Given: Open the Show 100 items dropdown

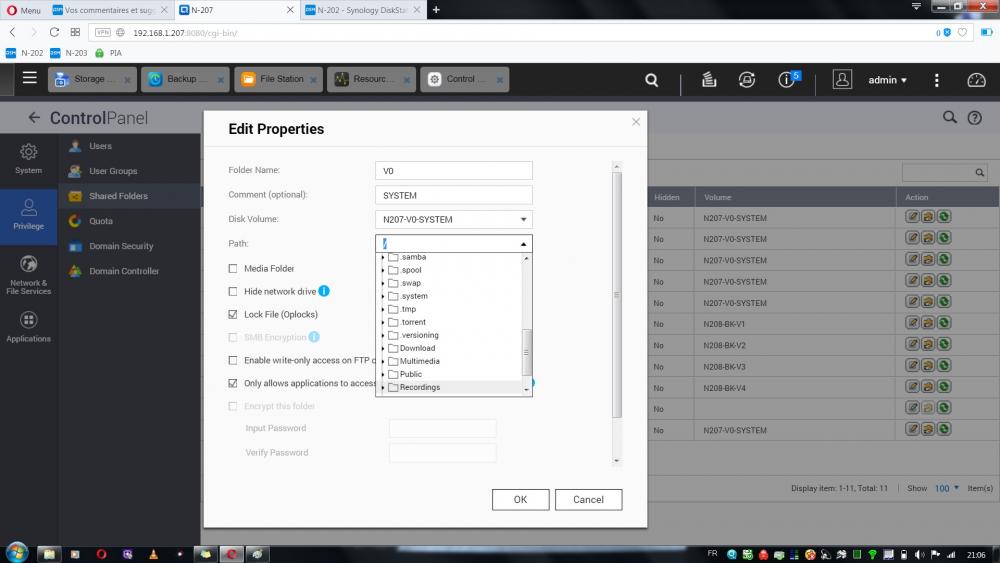Looking at the screenshot, I should click(947, 488).
